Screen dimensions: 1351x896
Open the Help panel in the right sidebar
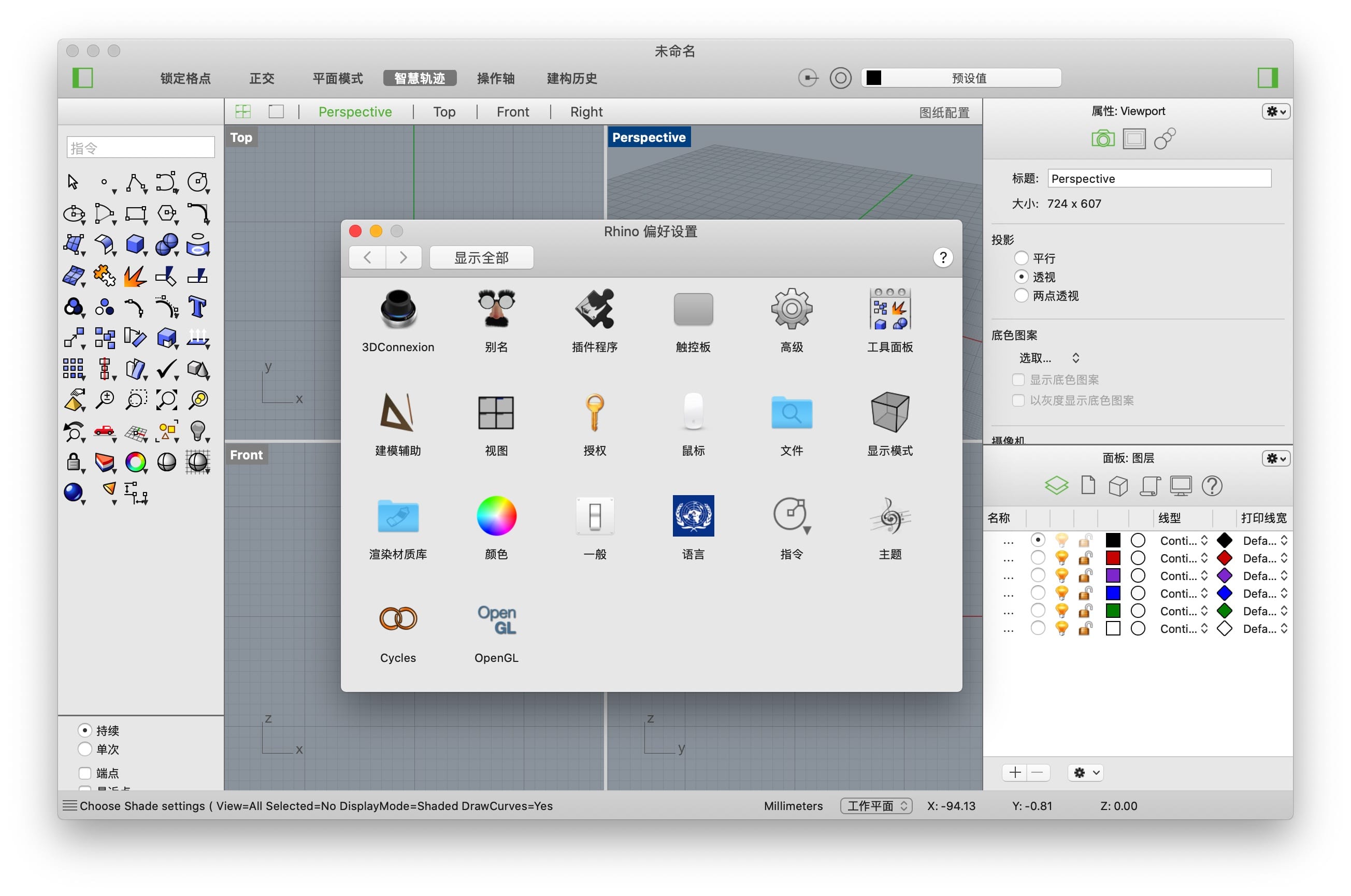coord(1213,486)
